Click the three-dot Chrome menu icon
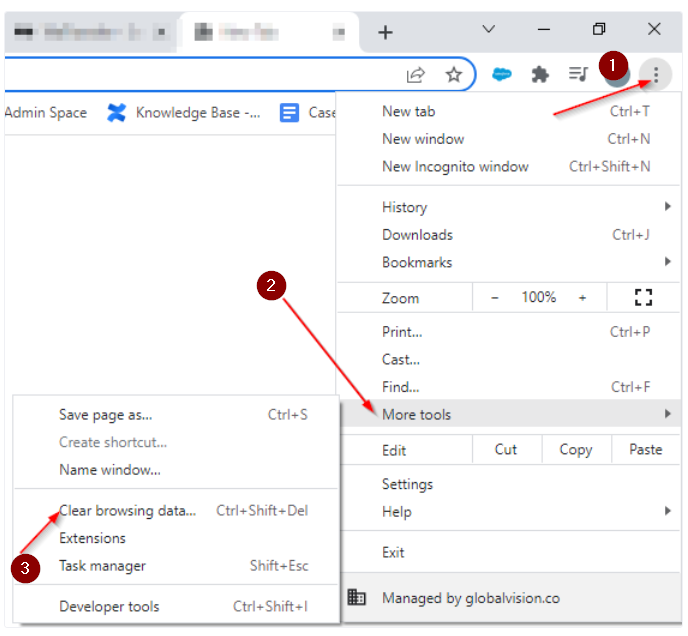 [x=656, y=73]
